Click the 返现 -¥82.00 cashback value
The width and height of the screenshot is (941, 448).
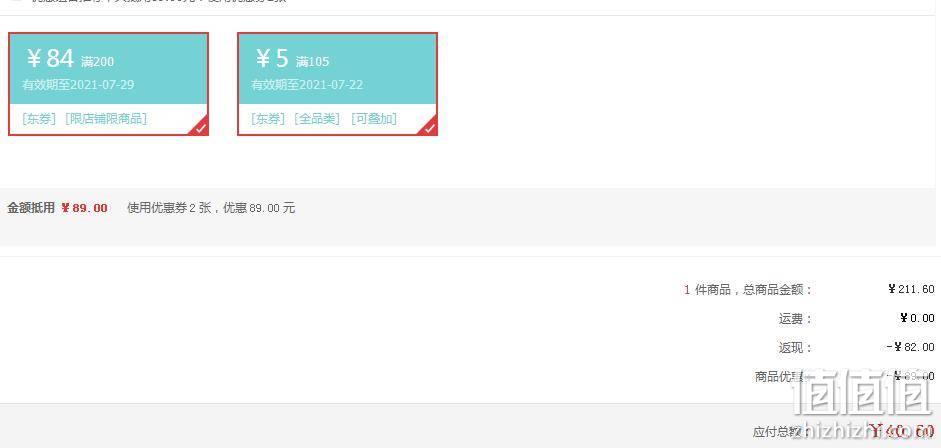coord(910,347)
